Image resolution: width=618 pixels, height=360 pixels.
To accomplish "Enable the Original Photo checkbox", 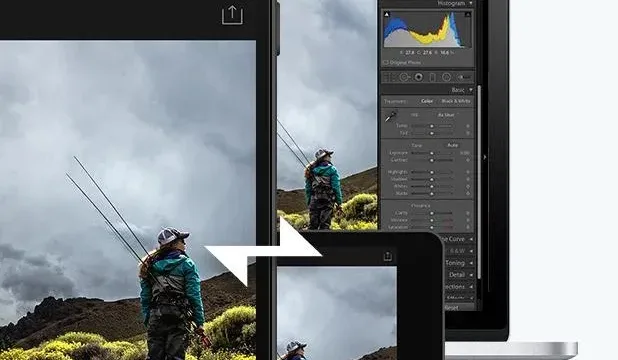I will [386, 62].
